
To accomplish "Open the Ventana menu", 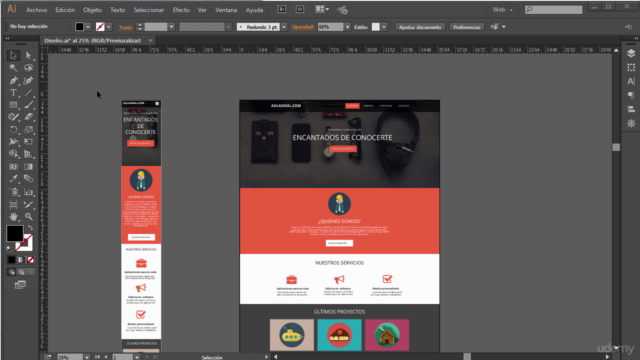I will (x=226, y=9).
